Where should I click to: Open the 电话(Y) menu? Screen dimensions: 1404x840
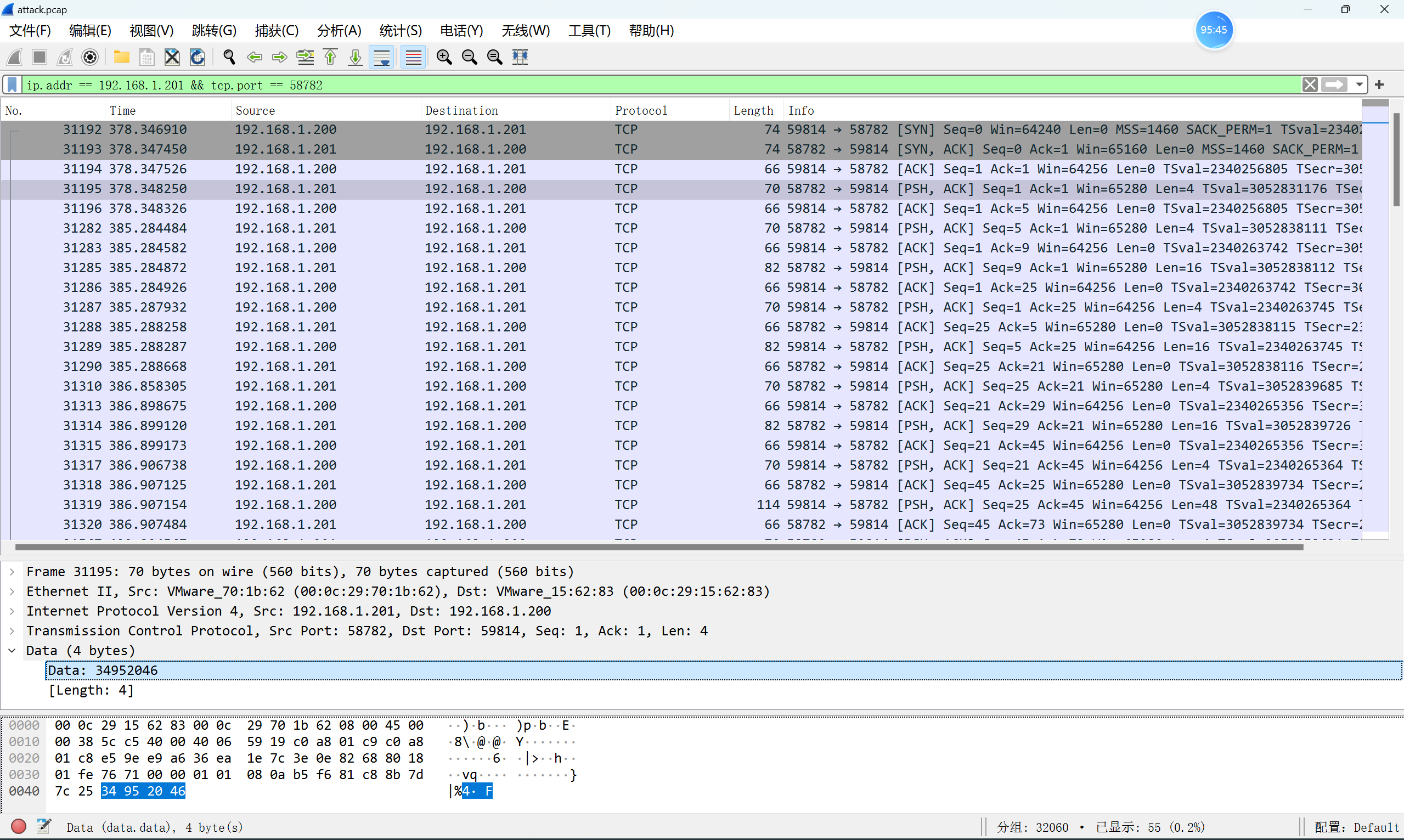[x=461, y=31]
